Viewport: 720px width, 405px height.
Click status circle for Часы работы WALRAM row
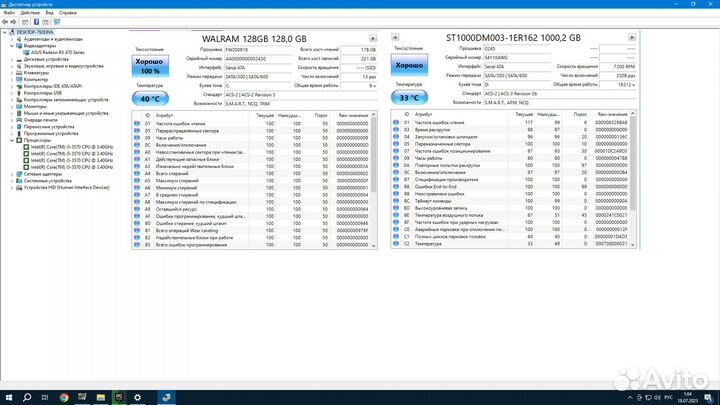tap(137, 138)
